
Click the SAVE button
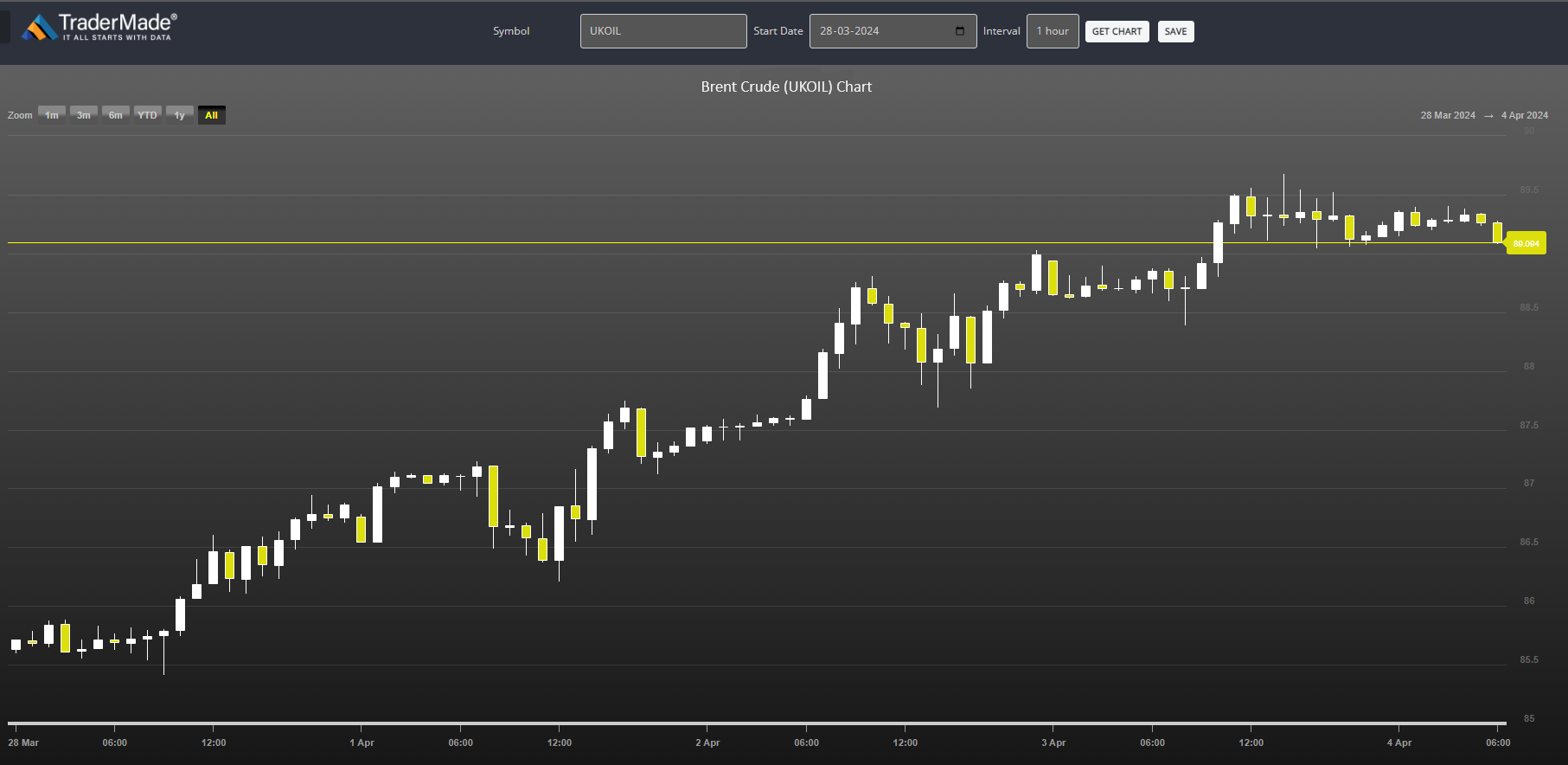click(1175, 32)
